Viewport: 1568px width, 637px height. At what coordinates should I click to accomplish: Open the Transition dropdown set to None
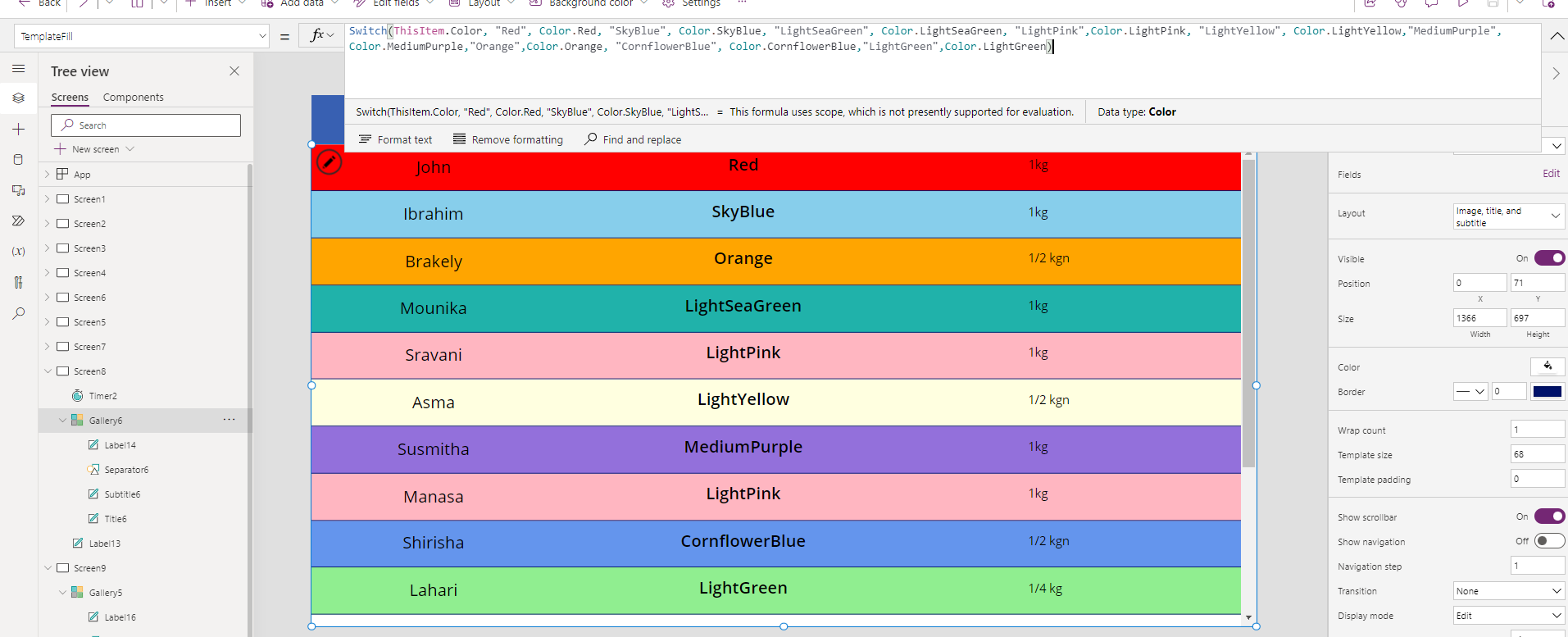click(x=1508, y=591)
